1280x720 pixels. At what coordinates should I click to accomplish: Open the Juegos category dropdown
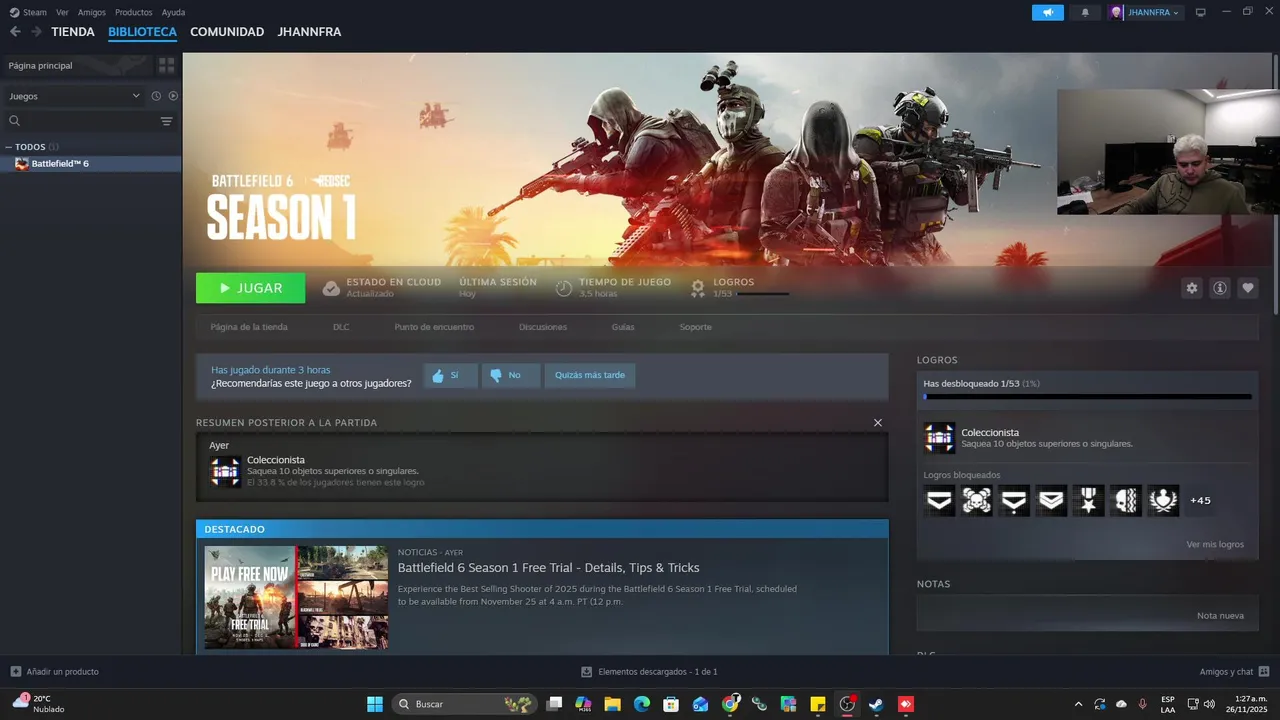(x=74, y=96)
